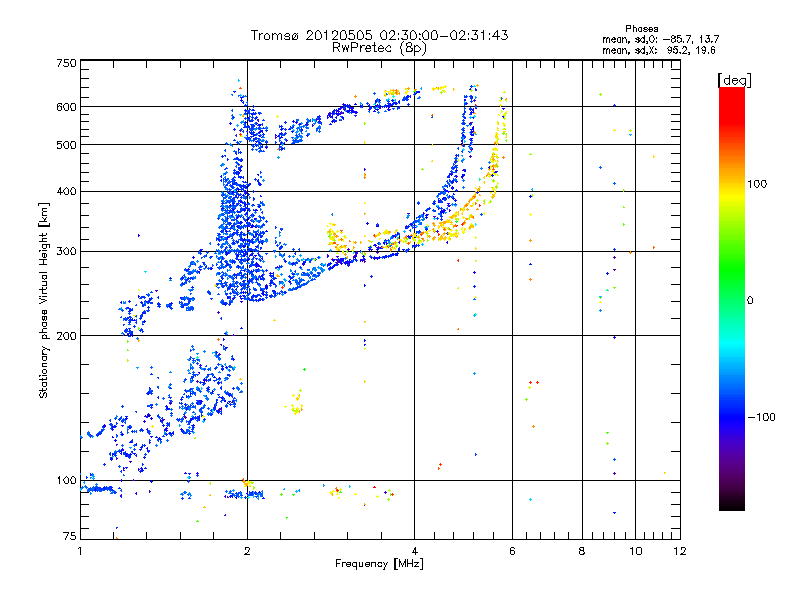Click the x-axis label '10'

coord(635,551)
